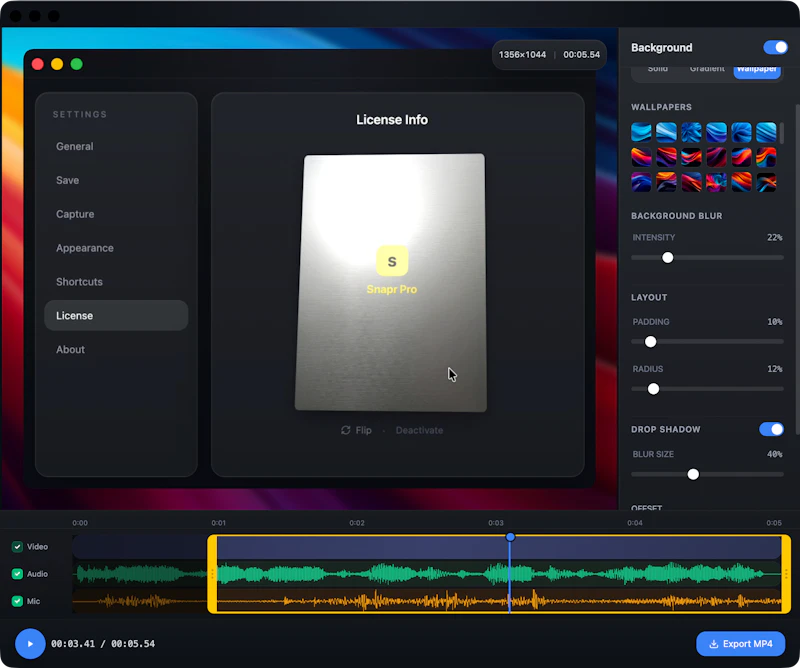Select the sixth wallpaper in the bottom row

click(766, 182)
